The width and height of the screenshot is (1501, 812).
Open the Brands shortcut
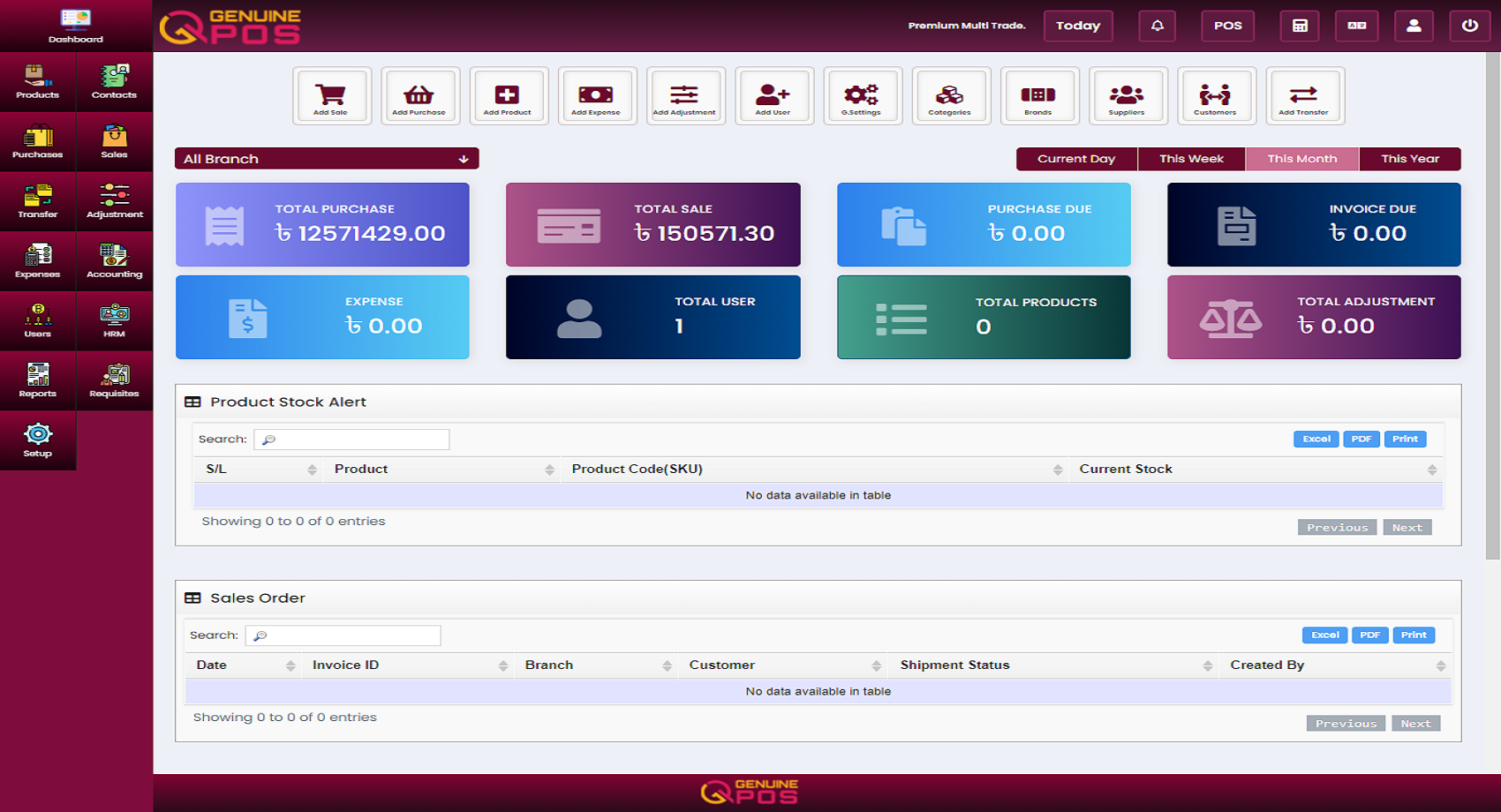click(x=1038, y=96)
